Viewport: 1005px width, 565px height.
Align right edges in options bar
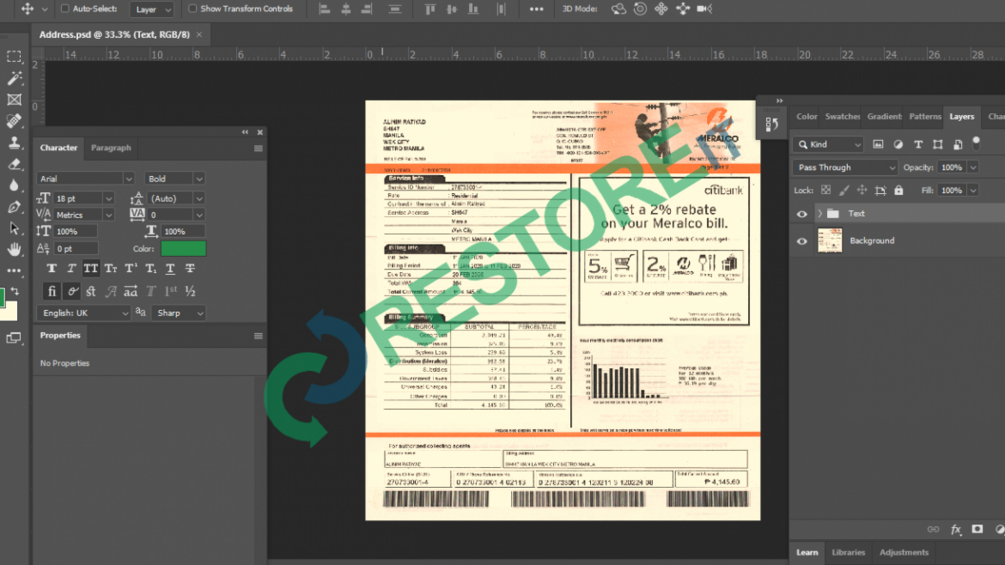click(x=367, y=9)
